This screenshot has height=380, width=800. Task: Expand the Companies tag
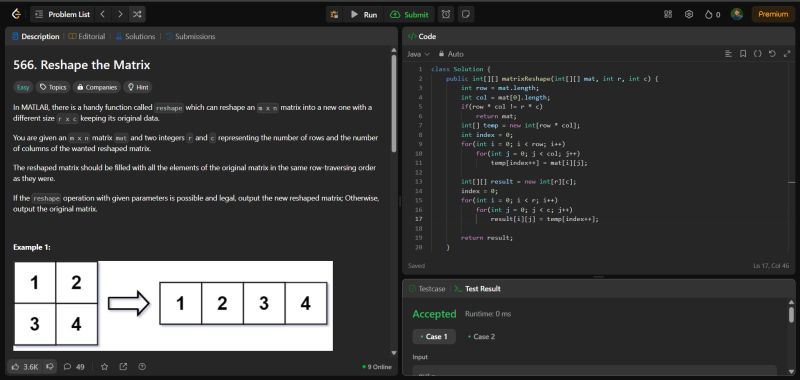(97, 87)
